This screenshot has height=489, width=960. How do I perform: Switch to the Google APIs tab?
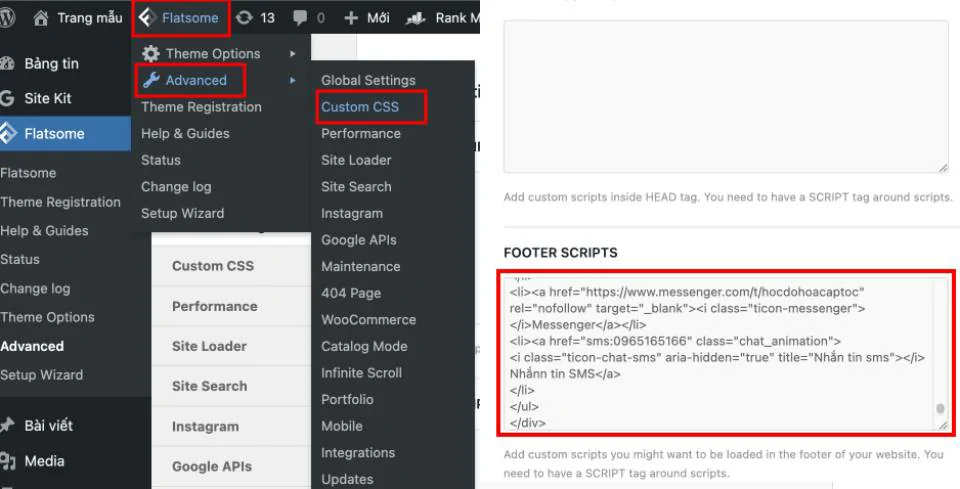(211, 466)
